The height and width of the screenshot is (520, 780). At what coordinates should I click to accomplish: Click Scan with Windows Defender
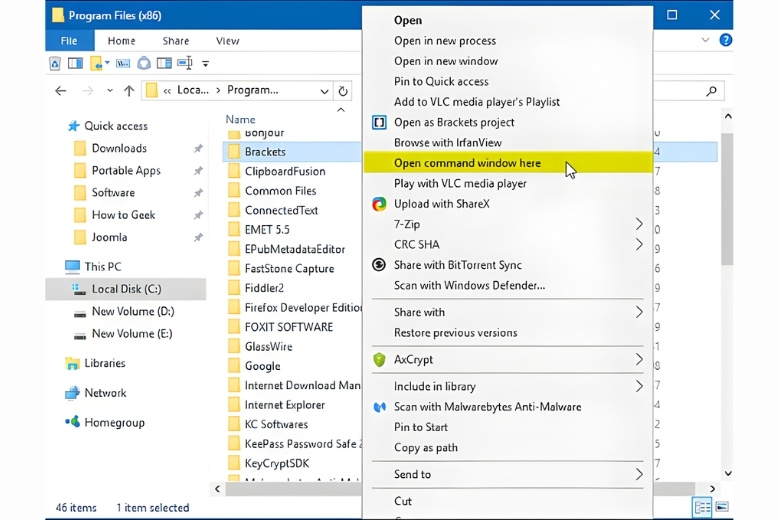507,286
